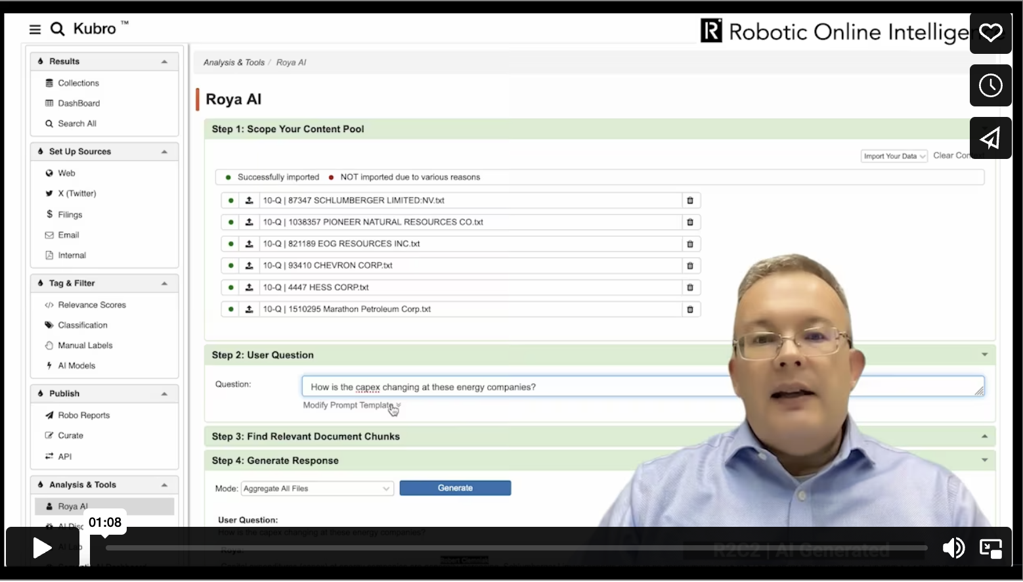Toggle Step 4: Generate Response chevron
This screenshot has width=1023, height=582.
[985, 460]
